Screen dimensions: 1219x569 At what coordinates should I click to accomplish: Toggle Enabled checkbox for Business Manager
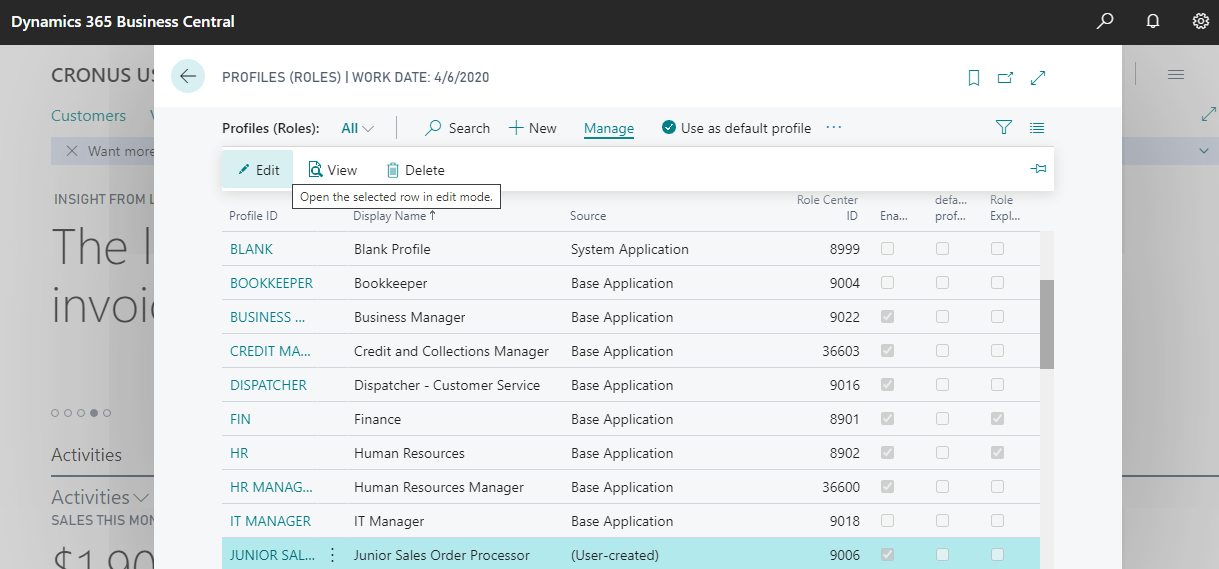(887, 317)
